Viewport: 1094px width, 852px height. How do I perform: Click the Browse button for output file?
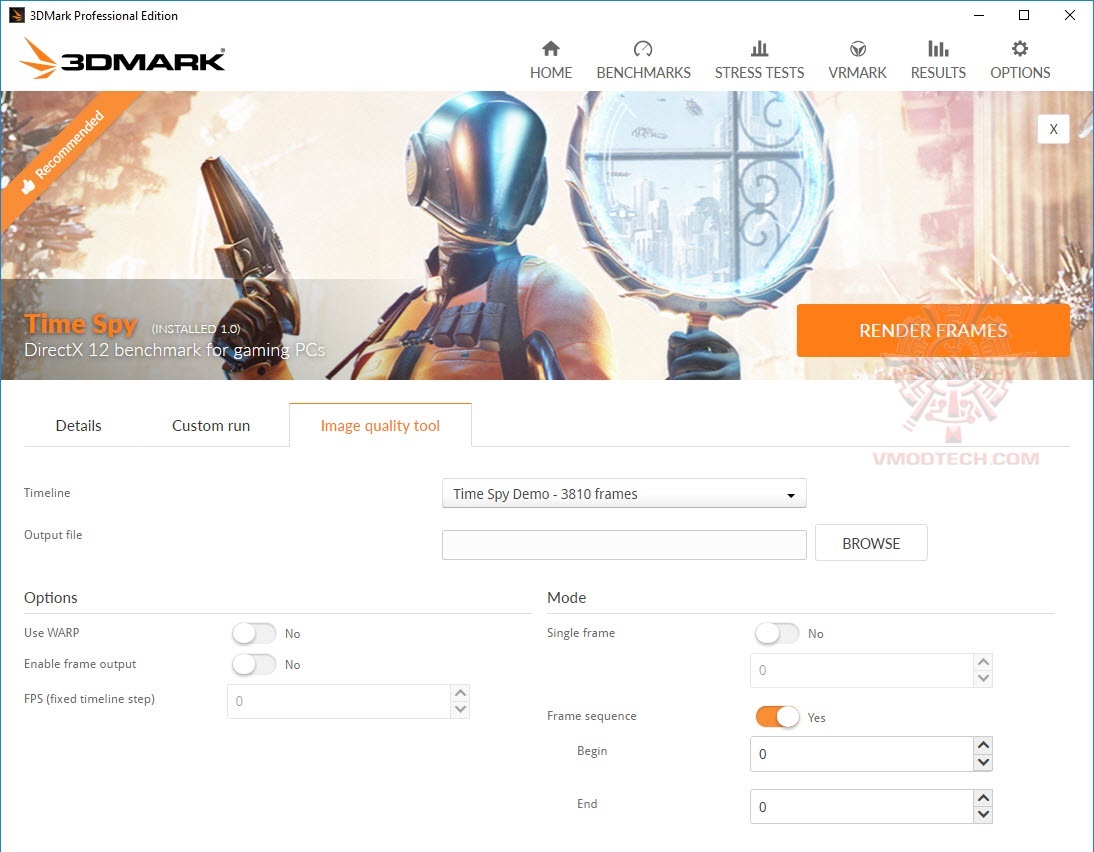coord(871,543)
